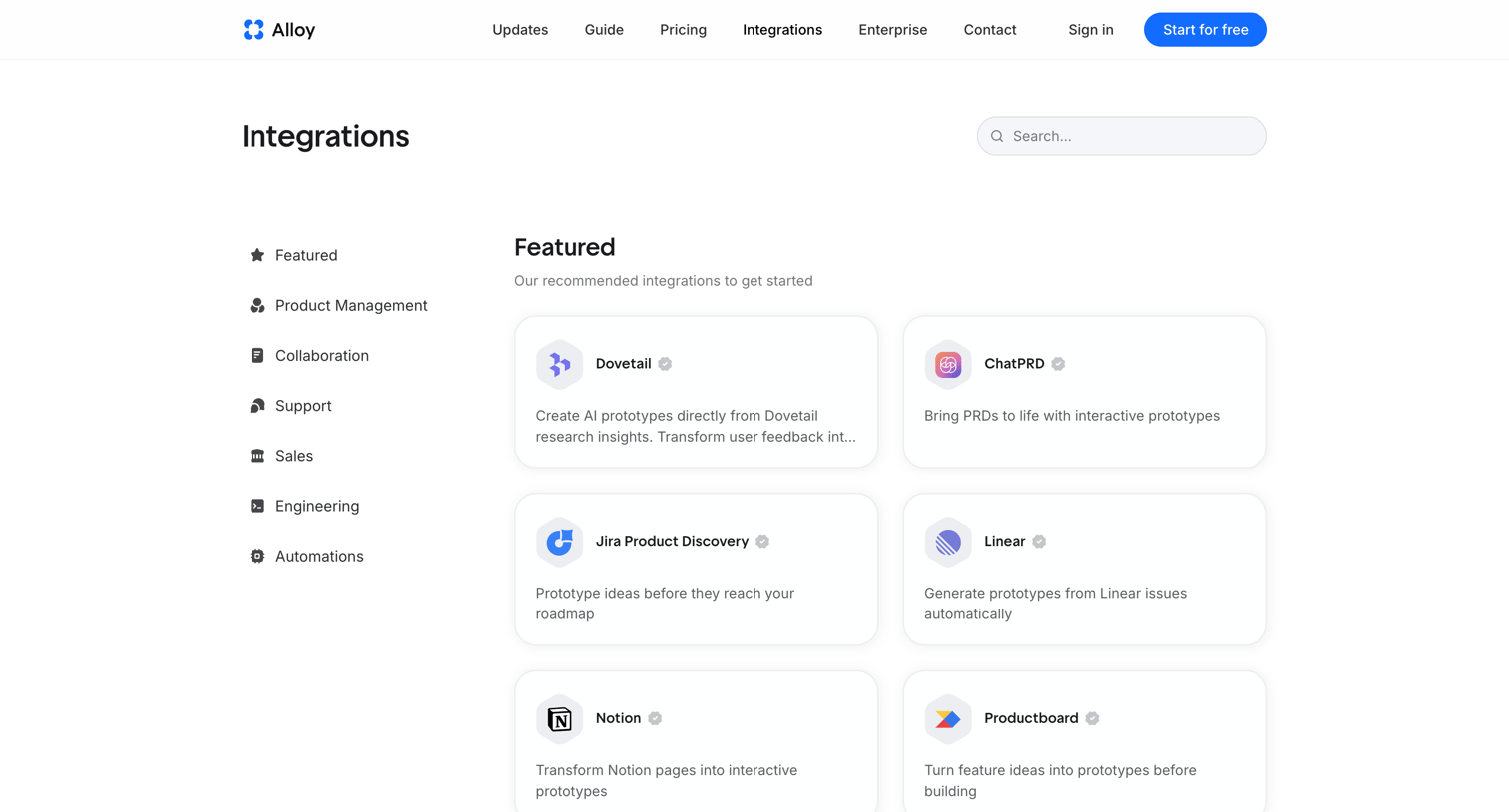Viewport: 1509px width, 812px height.
Task: Open the ChatPRD card title
Action: (x=1014, y=364)
